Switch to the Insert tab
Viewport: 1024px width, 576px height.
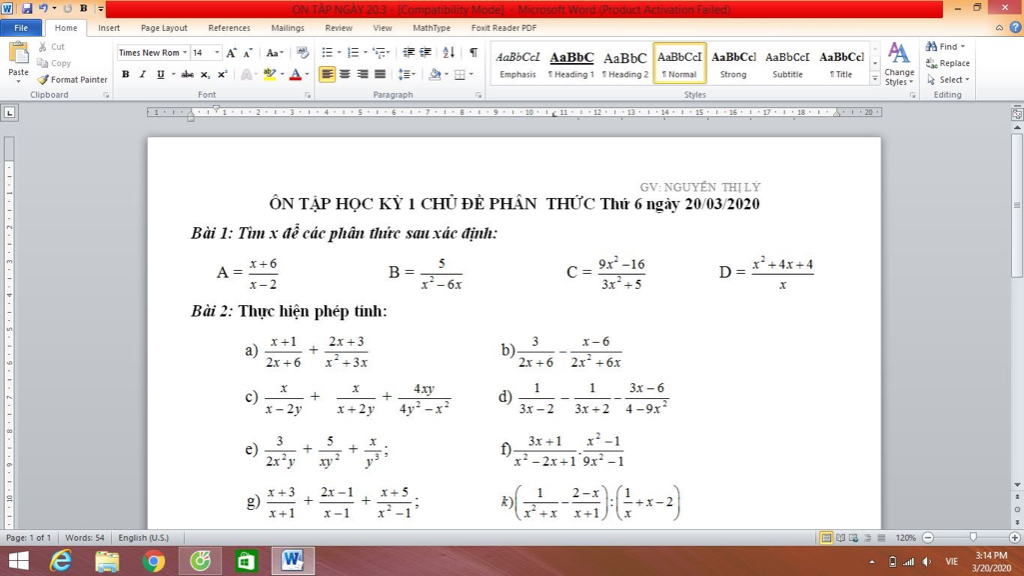(109, 28)
